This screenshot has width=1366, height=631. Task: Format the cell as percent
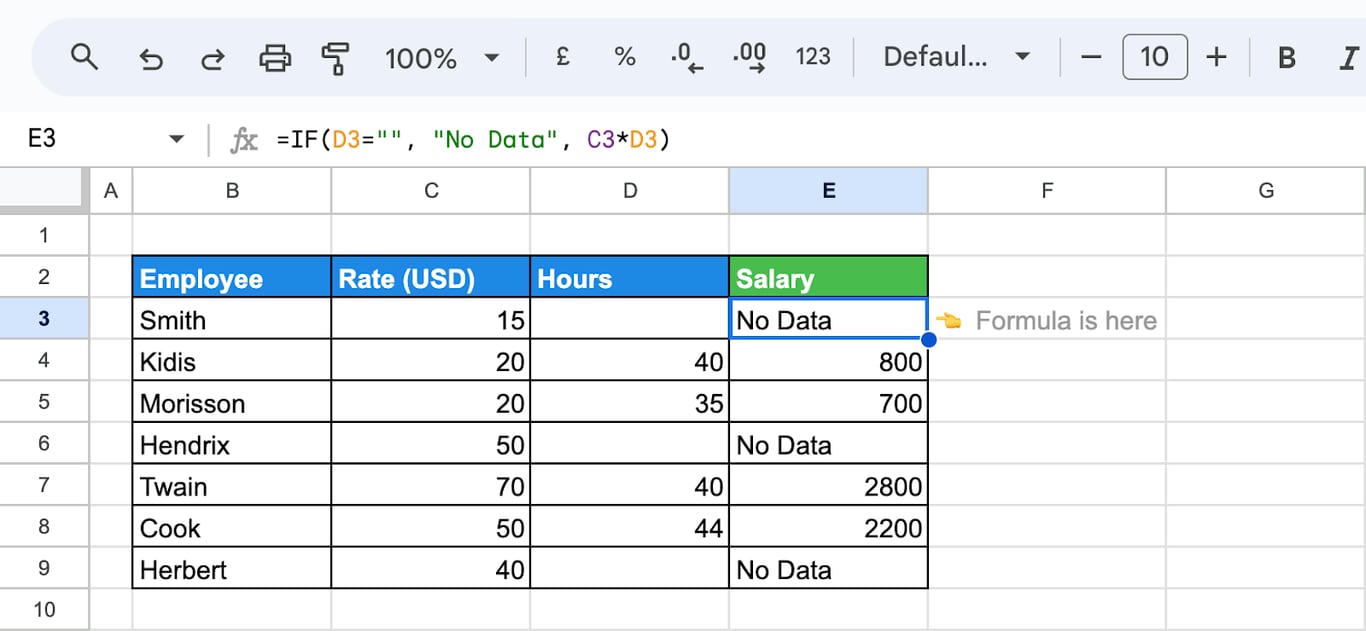click(x=625, y=57)
